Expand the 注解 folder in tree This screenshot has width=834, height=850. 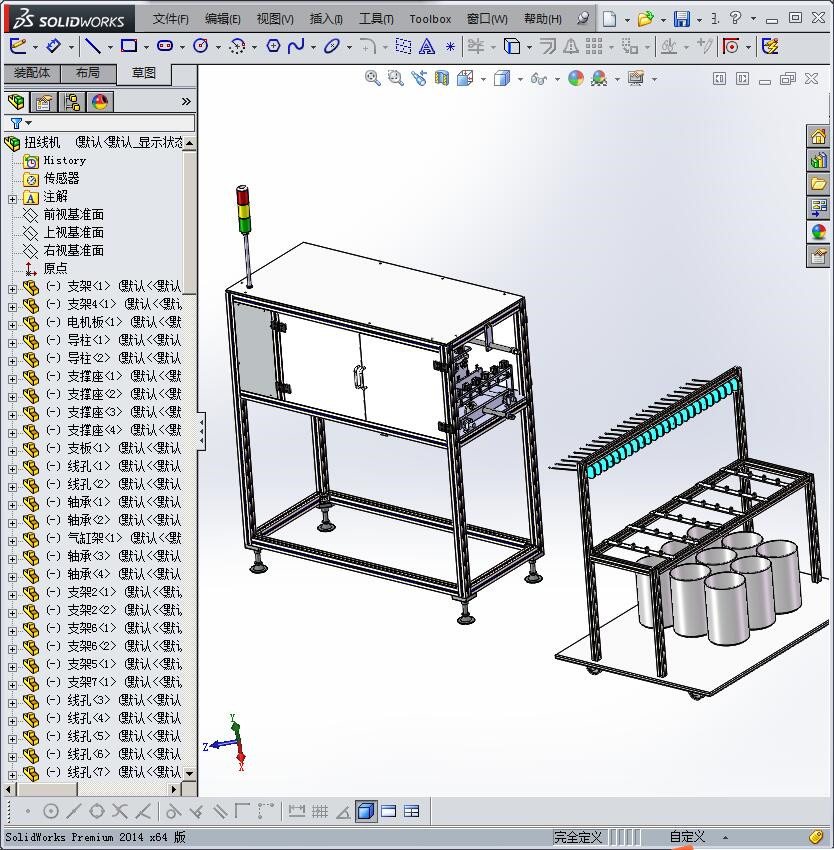12,199
